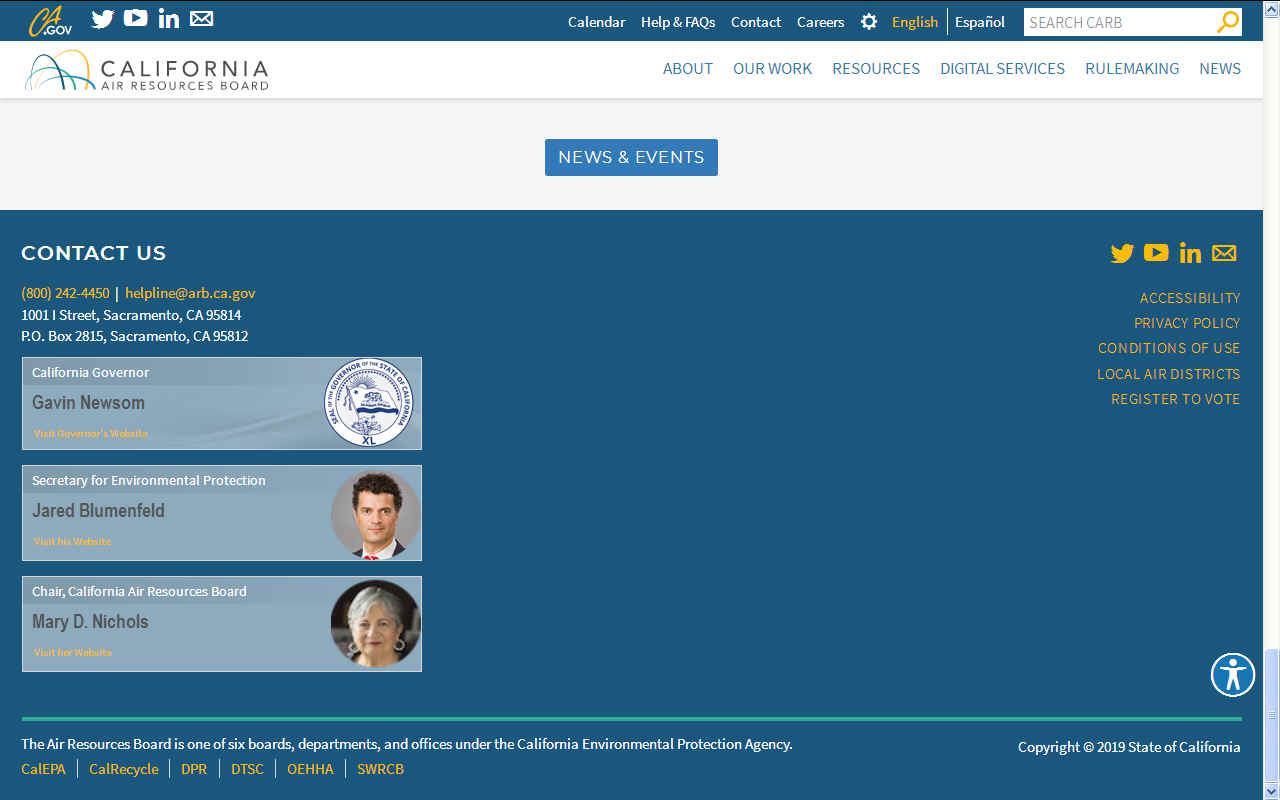Screen dimensions: 1280x800
Task: Open the PRIVACY POLICY link
Action: (x=1187, y=323)
